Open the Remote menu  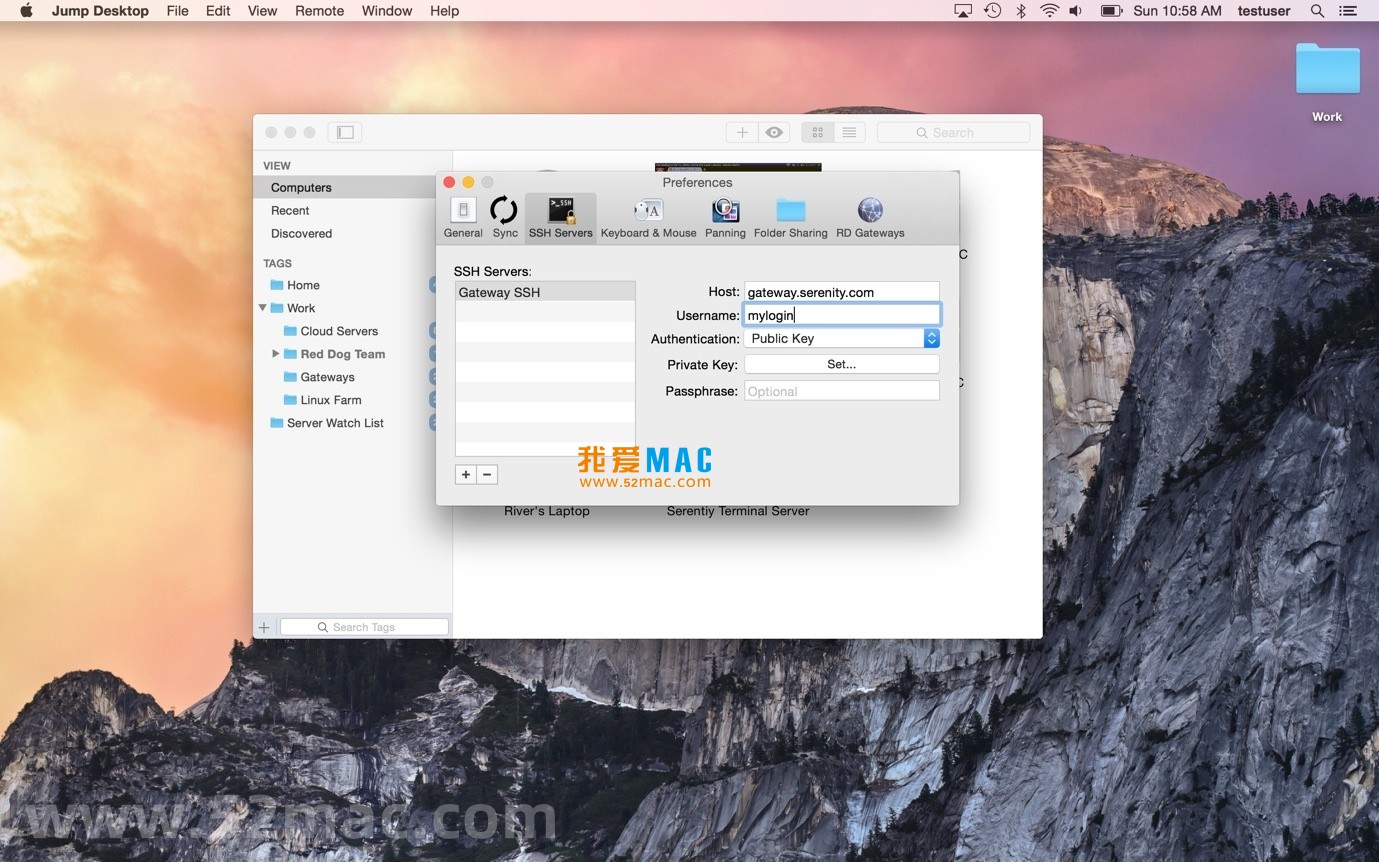[x=319, y=11]
